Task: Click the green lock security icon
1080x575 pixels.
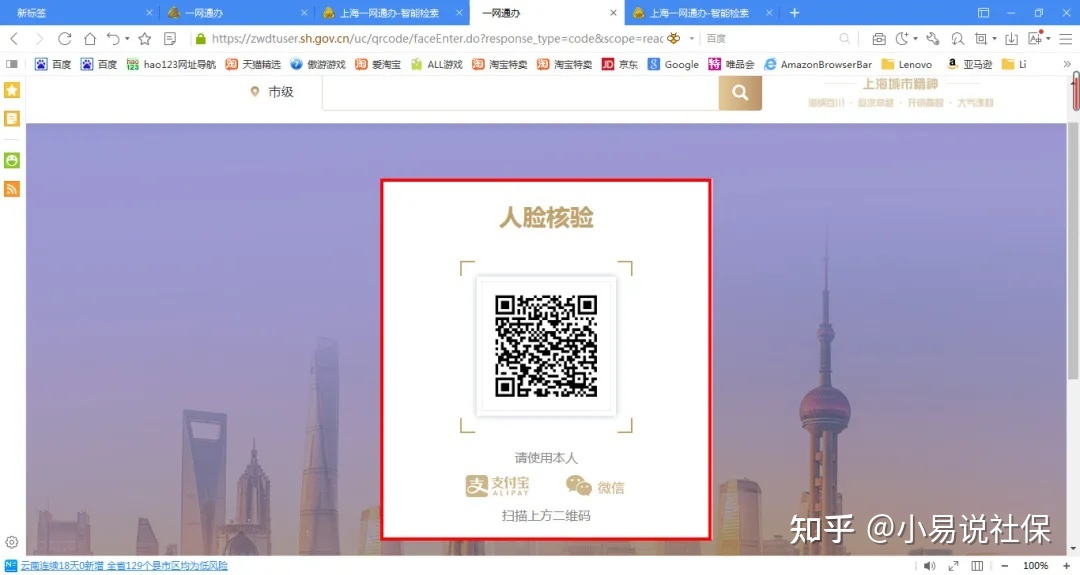Action: 200,39
